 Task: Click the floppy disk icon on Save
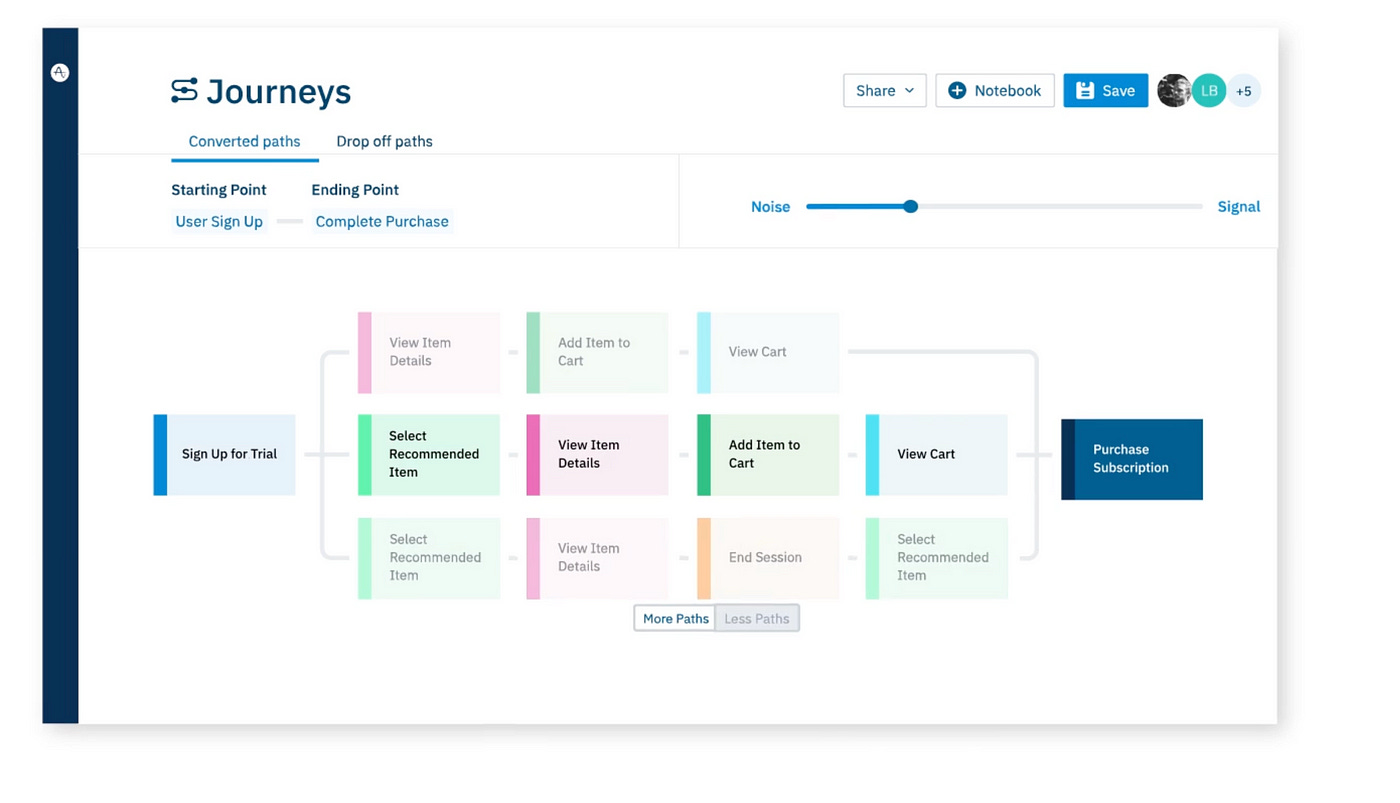tap(1085, 91)
